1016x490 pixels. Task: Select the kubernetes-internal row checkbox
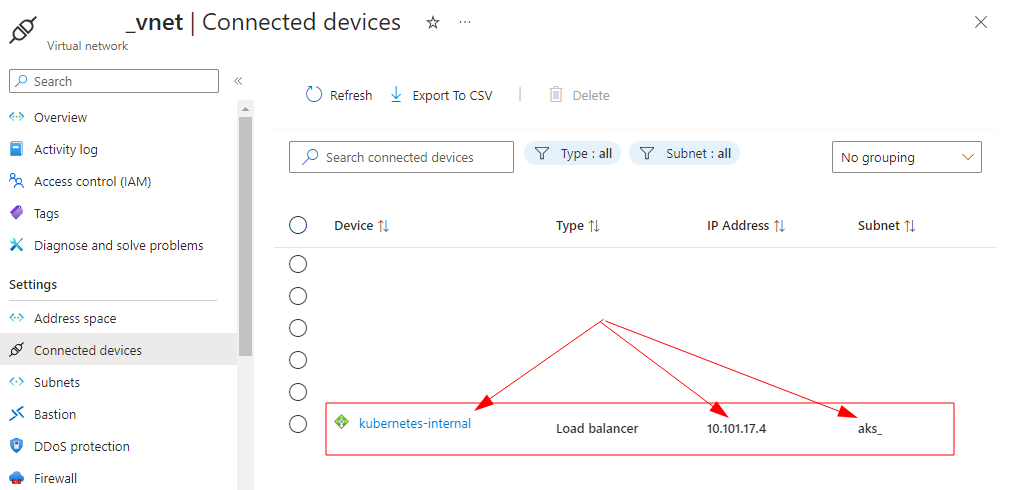click(x=297, y=424)
